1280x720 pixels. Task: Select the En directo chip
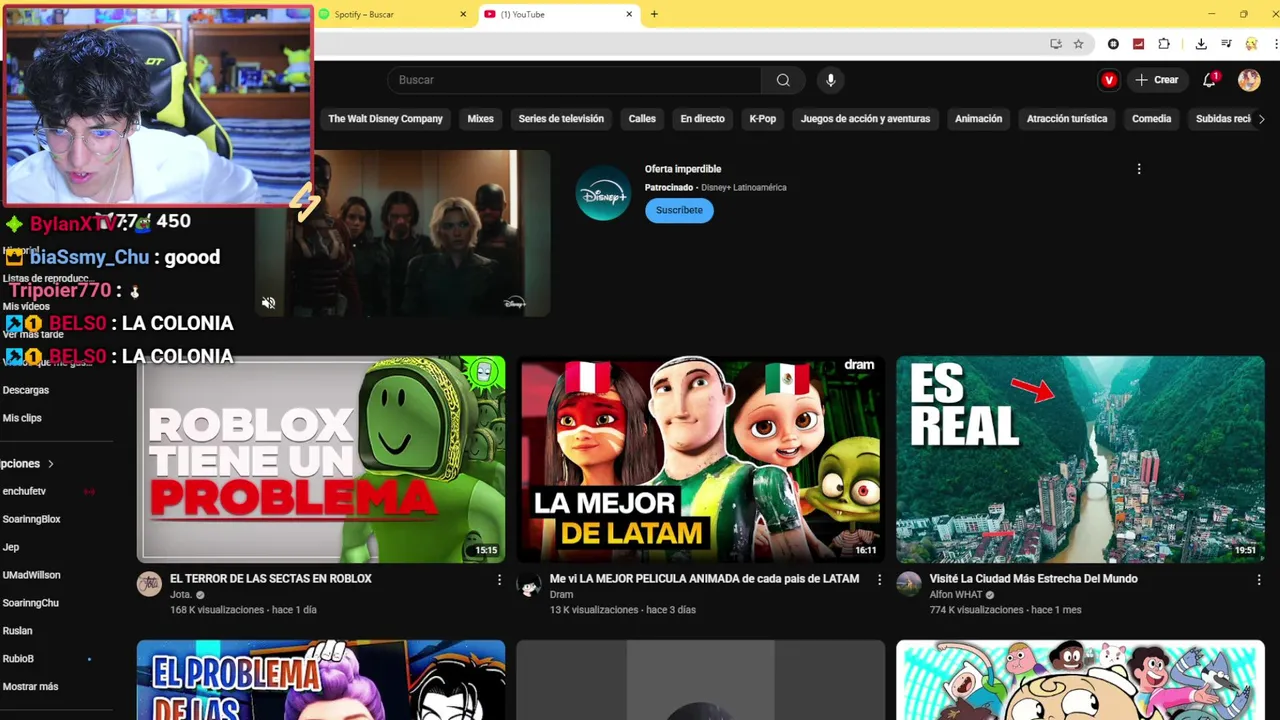pyautogui.click(x=702, y=119)
